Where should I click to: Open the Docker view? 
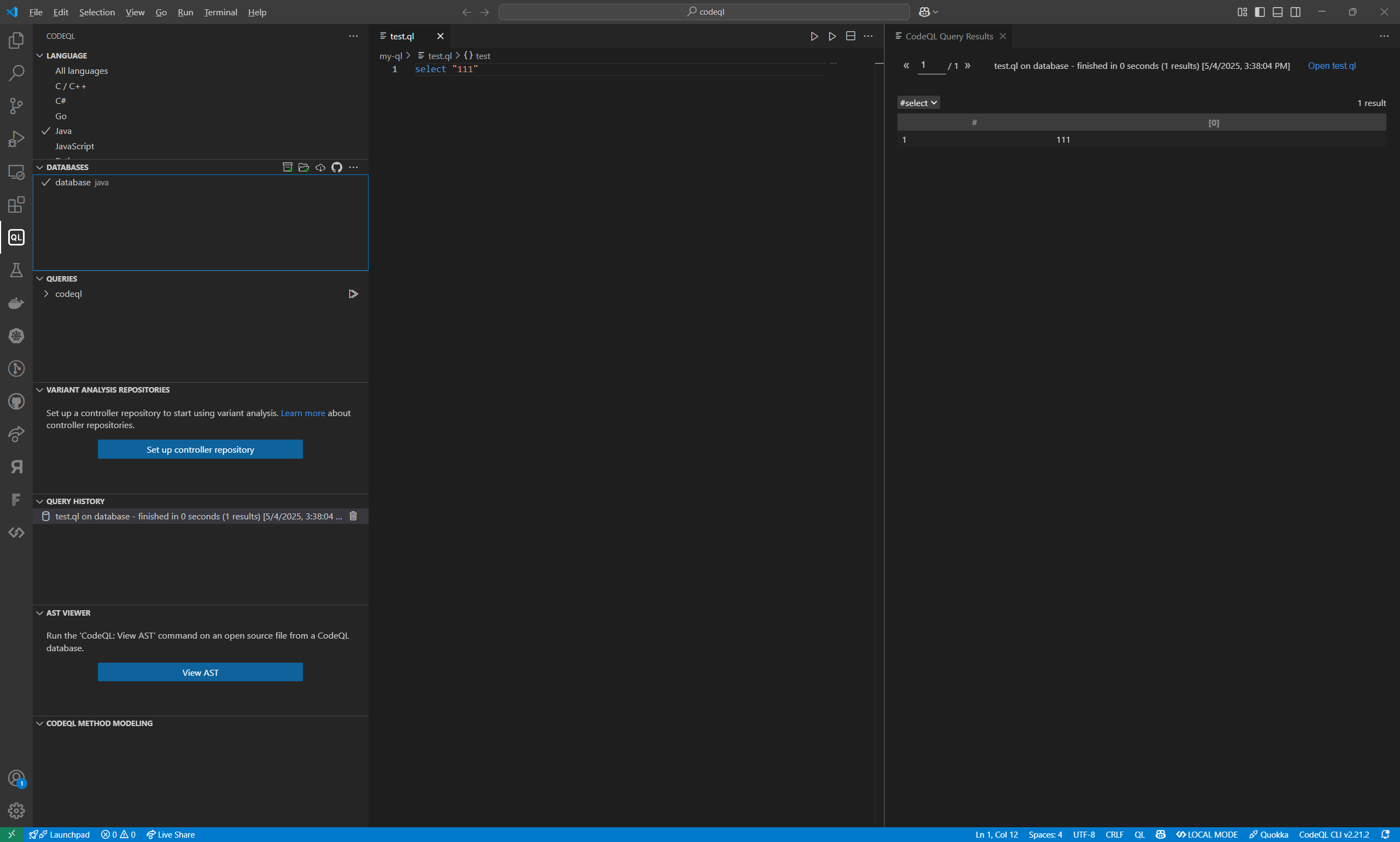point(16,303)
